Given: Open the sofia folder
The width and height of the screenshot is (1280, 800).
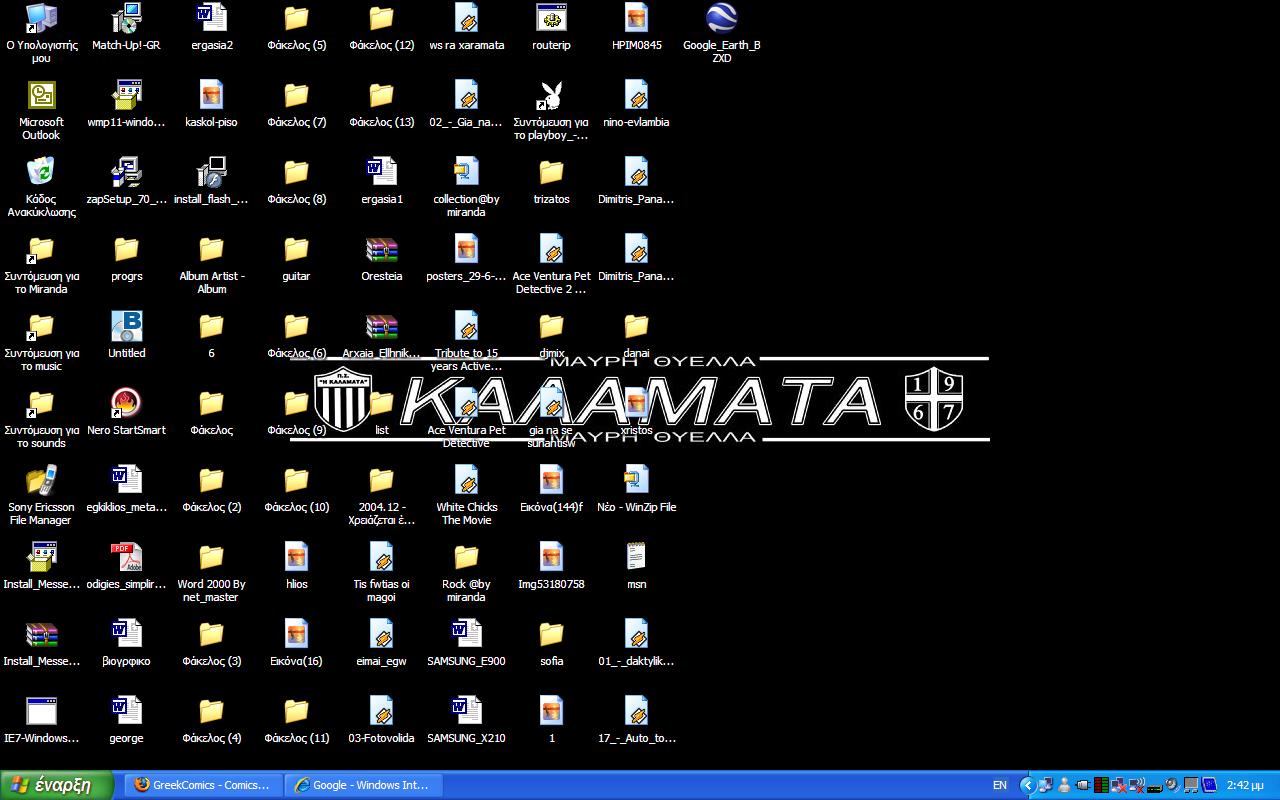Looking at the screenshot, I should pyautogui.click(x=551, y=634).
